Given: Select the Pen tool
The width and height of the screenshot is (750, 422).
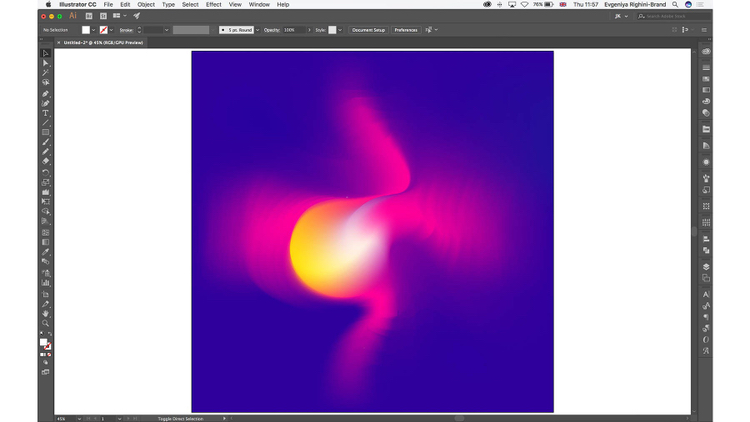Looking at the screenshot, I should 45,93.
